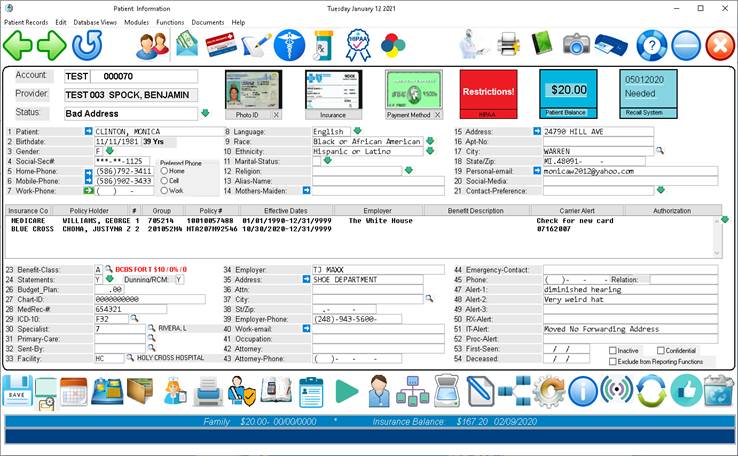
Task: Open the Modules menu
Action: point(136,21)
